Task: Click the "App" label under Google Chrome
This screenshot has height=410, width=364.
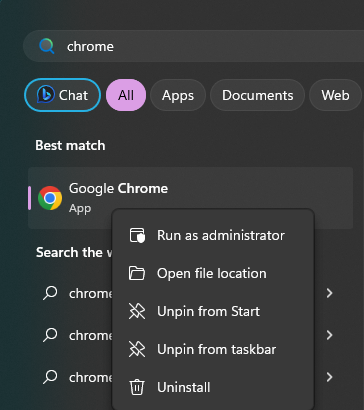Action: click(x=80, y=208)
